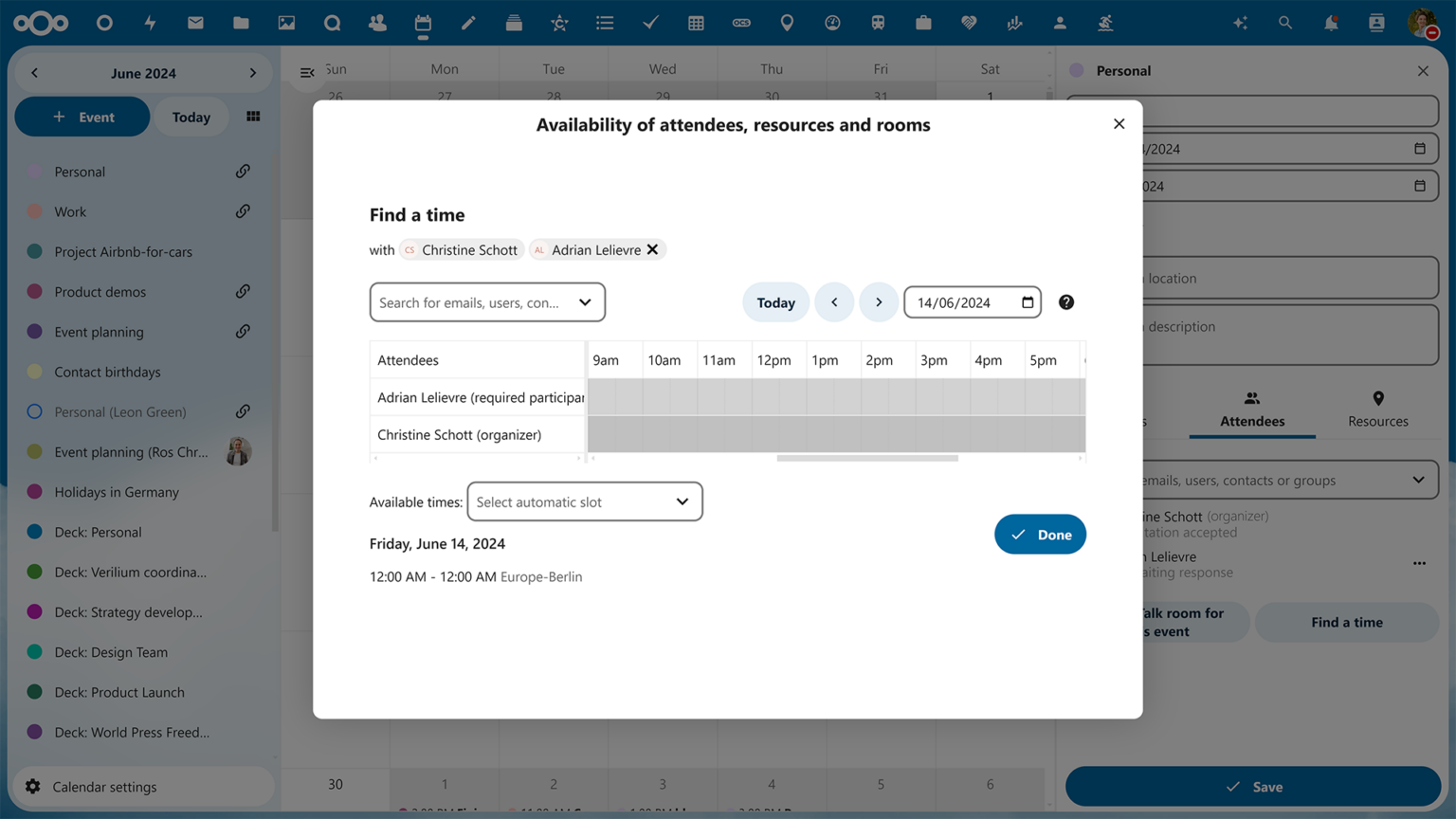Confirm with the Done button

coord(1040,534)
